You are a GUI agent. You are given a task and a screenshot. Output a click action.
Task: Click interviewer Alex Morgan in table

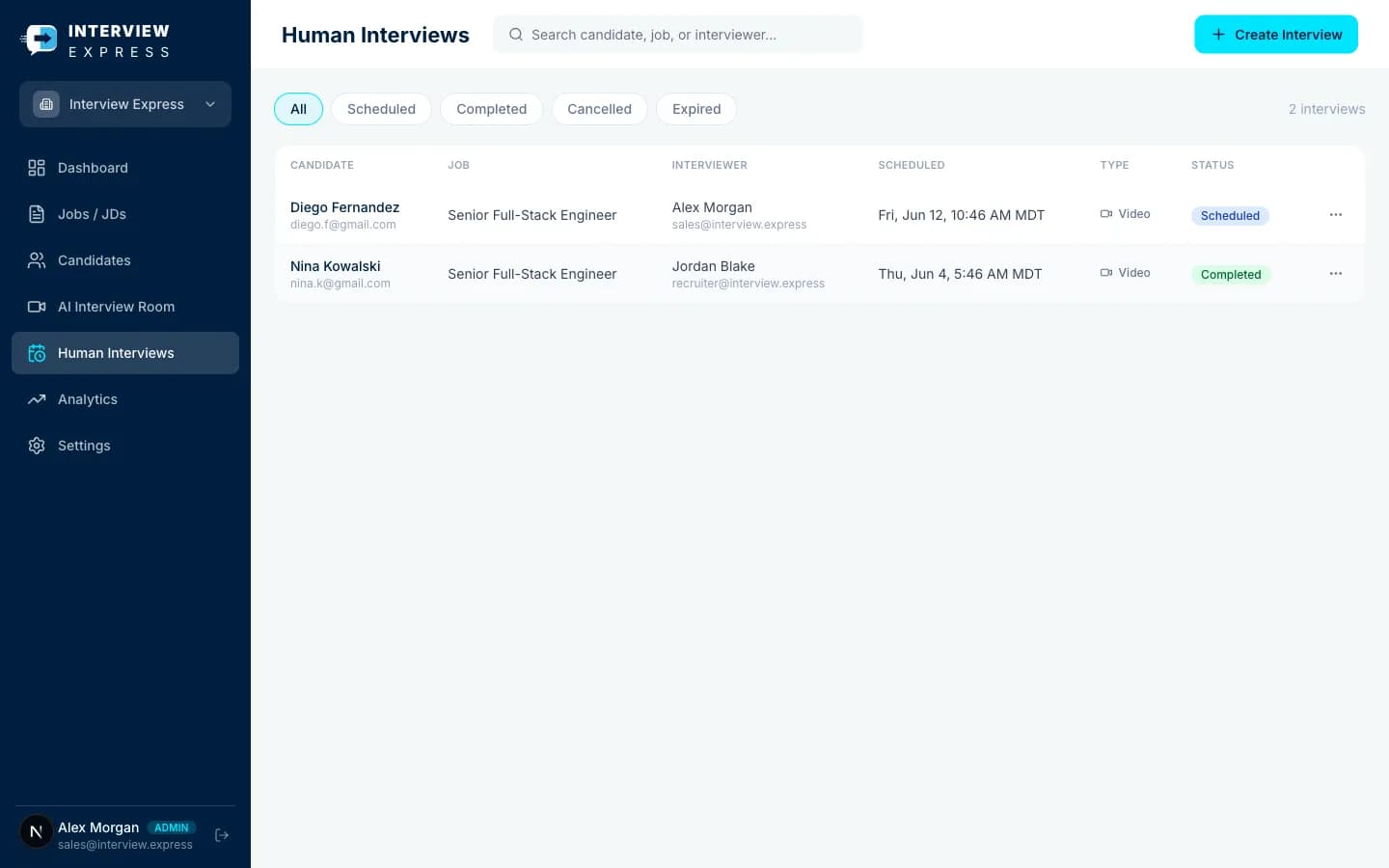click(712, 207)
